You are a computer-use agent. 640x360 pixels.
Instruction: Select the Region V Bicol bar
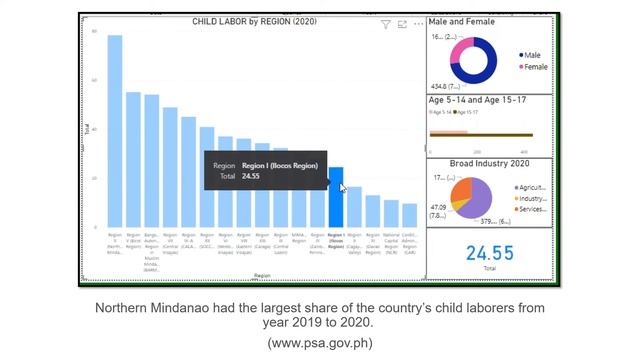pyautogui.click(x=133, y=160)
